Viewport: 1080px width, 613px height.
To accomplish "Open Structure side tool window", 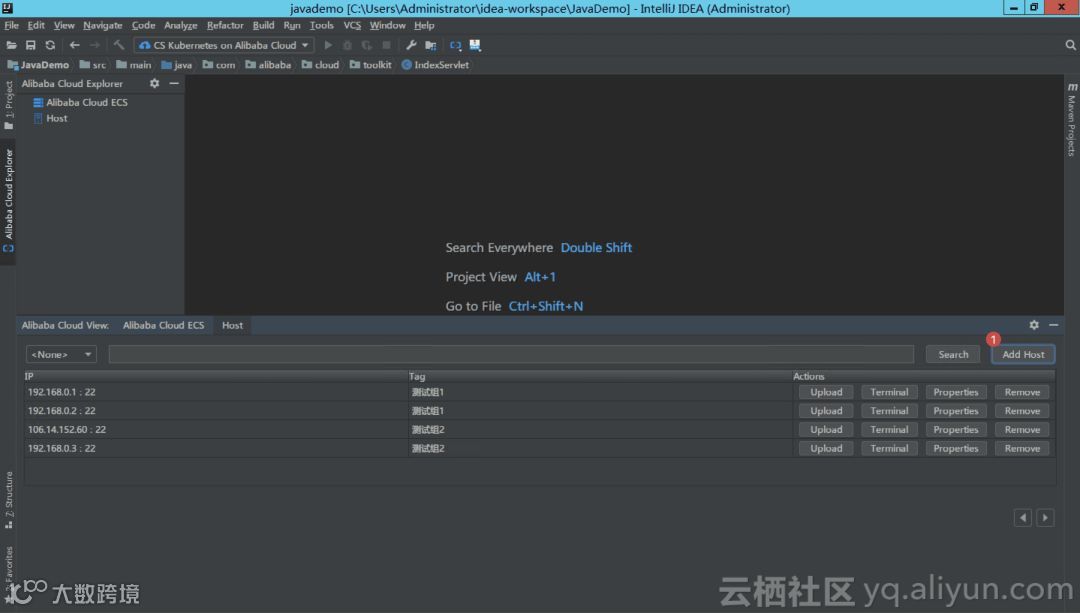I will [x=9, y=500].
